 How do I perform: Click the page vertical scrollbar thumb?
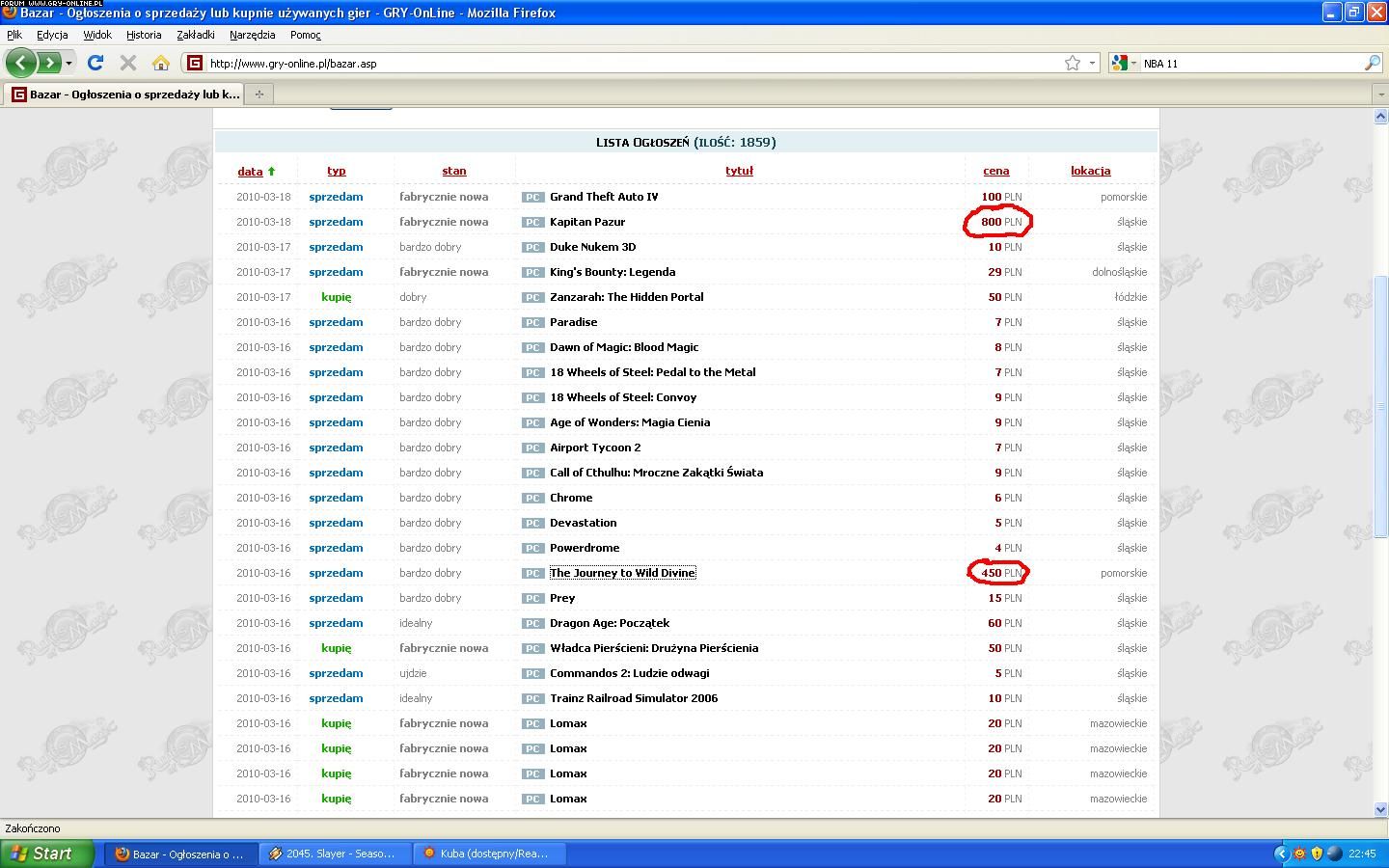pyautogui.click(x=1379, y=407)
